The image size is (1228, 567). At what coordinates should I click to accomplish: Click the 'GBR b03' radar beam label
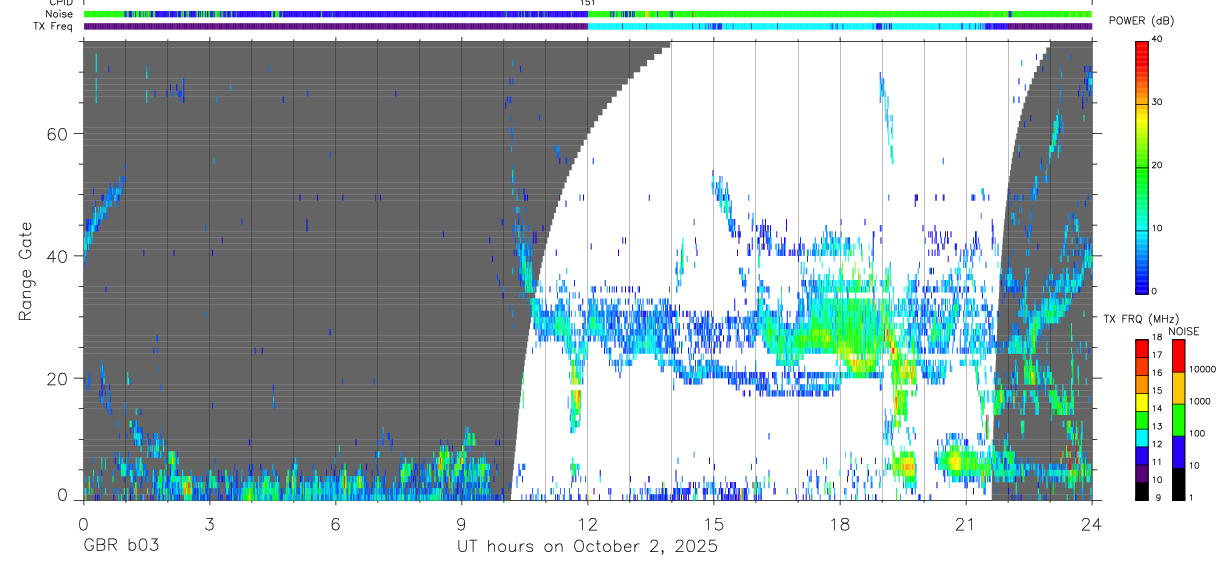point(120,547)
